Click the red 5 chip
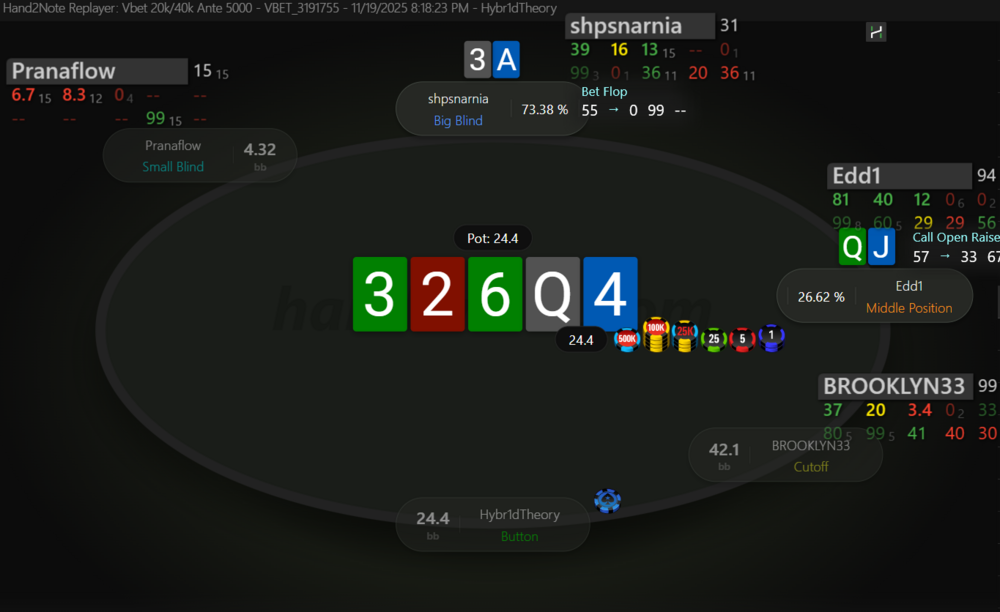Screen dimensions: 1000x612 point(742,339)
